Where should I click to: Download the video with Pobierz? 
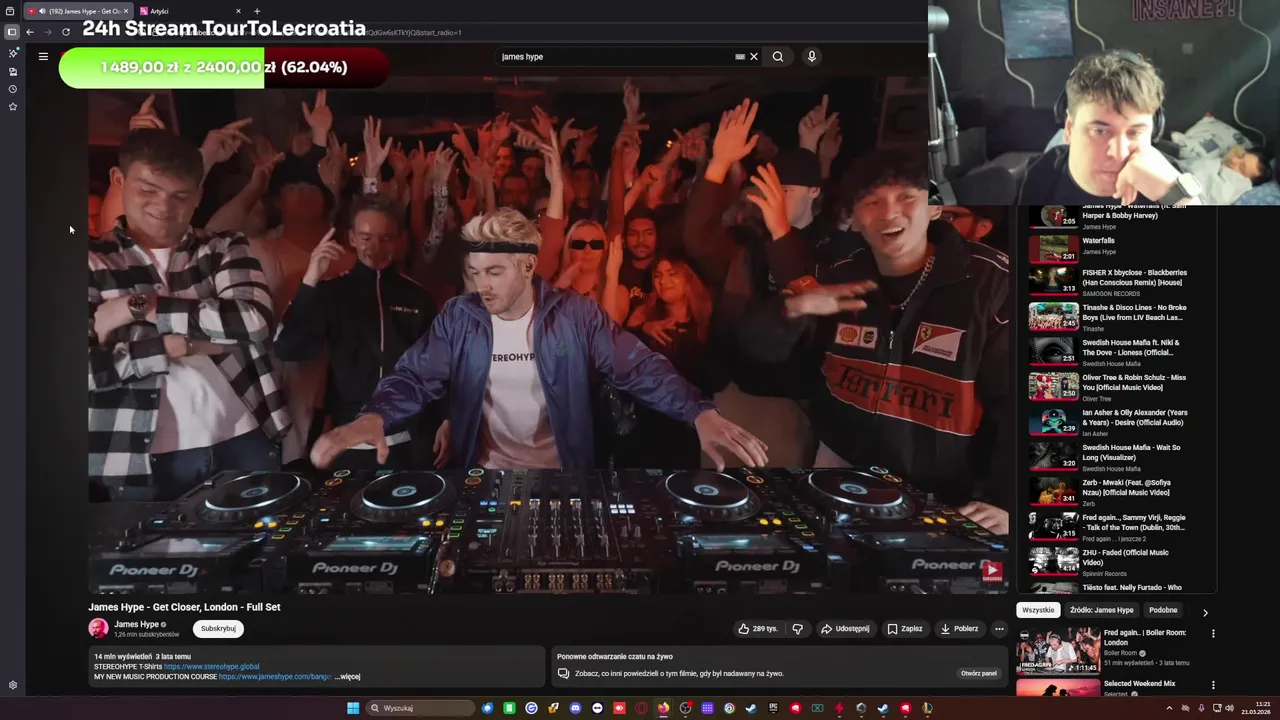[x=959, y=629]
